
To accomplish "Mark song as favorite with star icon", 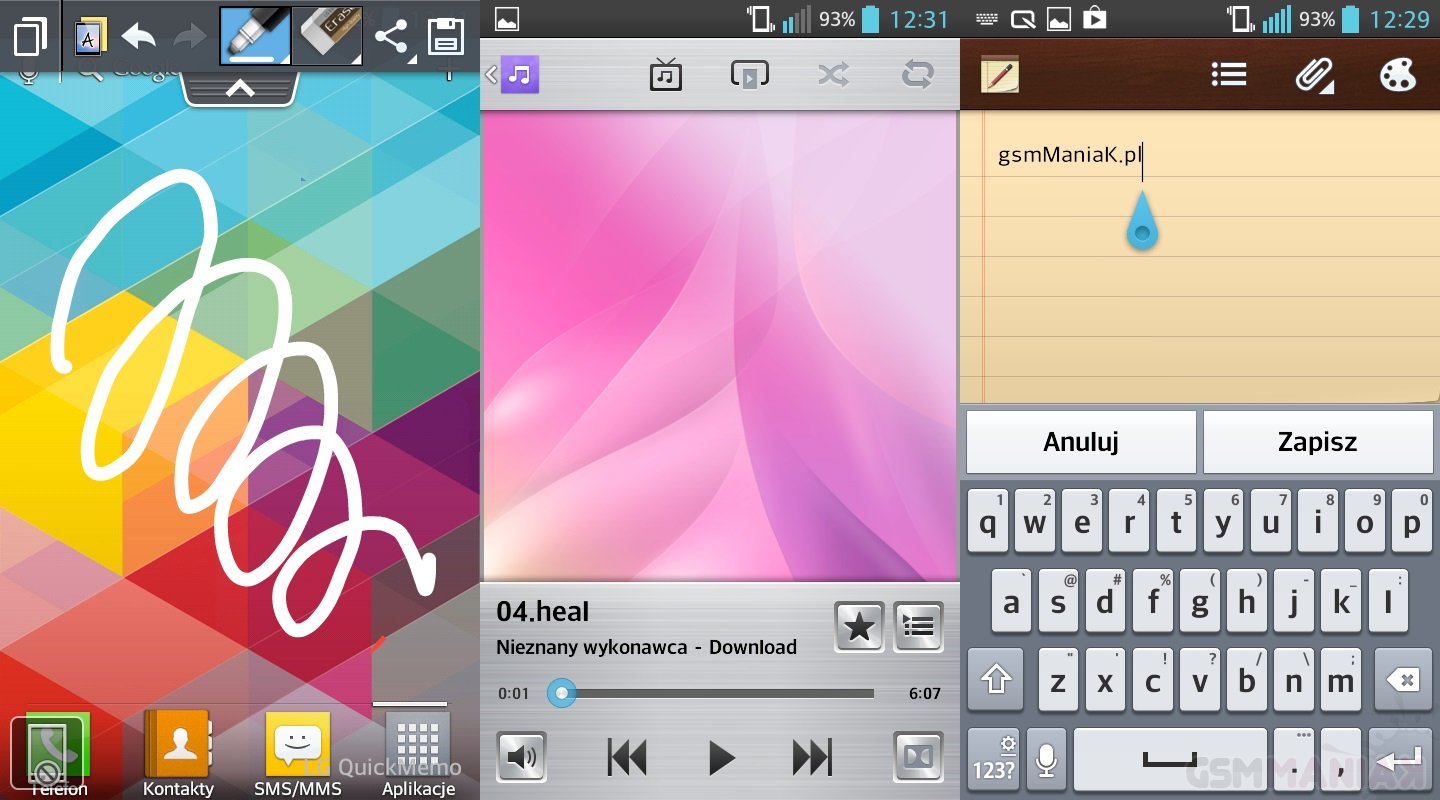I will point(858,627).
